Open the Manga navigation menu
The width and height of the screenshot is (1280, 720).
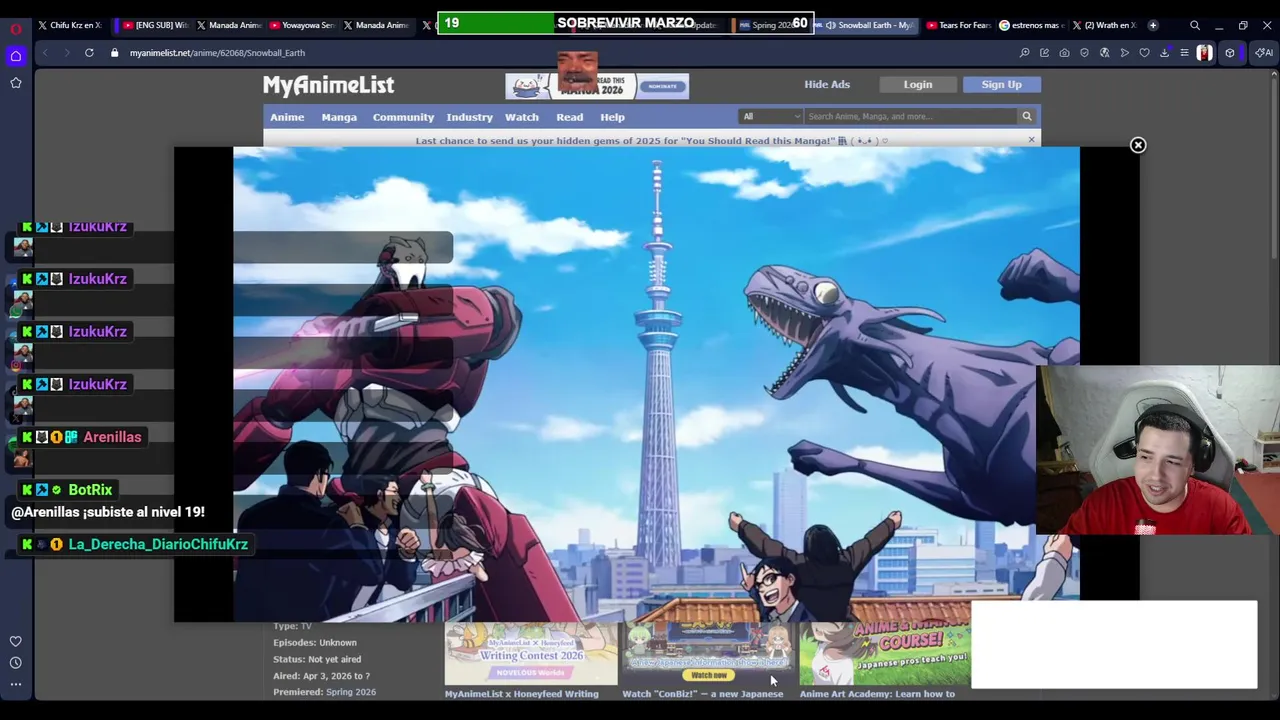click(339, 117)
